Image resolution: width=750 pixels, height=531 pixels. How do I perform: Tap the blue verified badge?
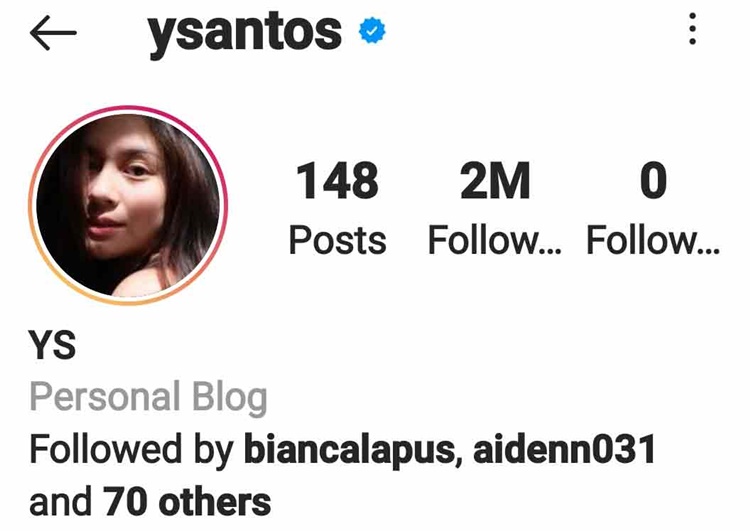(x=372, y=31)
